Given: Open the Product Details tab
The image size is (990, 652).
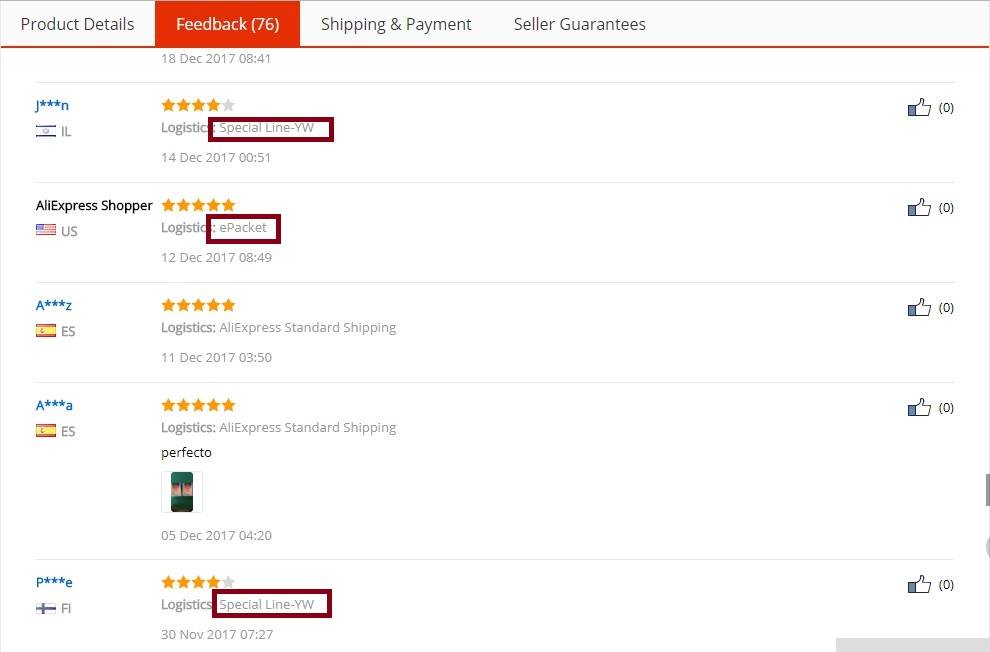Looking at the screenshot, I should 77,24.
